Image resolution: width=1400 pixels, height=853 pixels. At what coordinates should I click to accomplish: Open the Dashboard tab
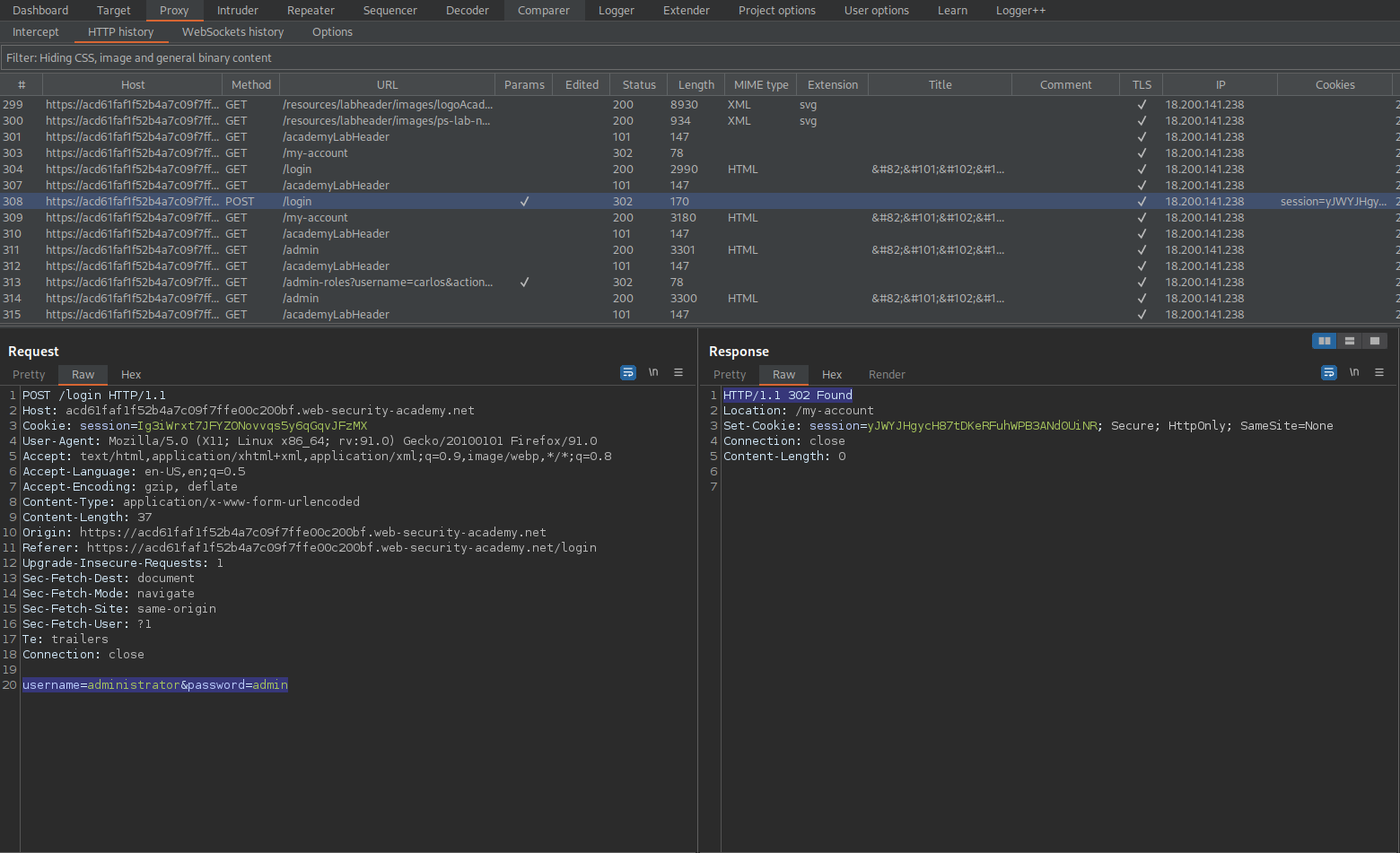click(40, 11)
